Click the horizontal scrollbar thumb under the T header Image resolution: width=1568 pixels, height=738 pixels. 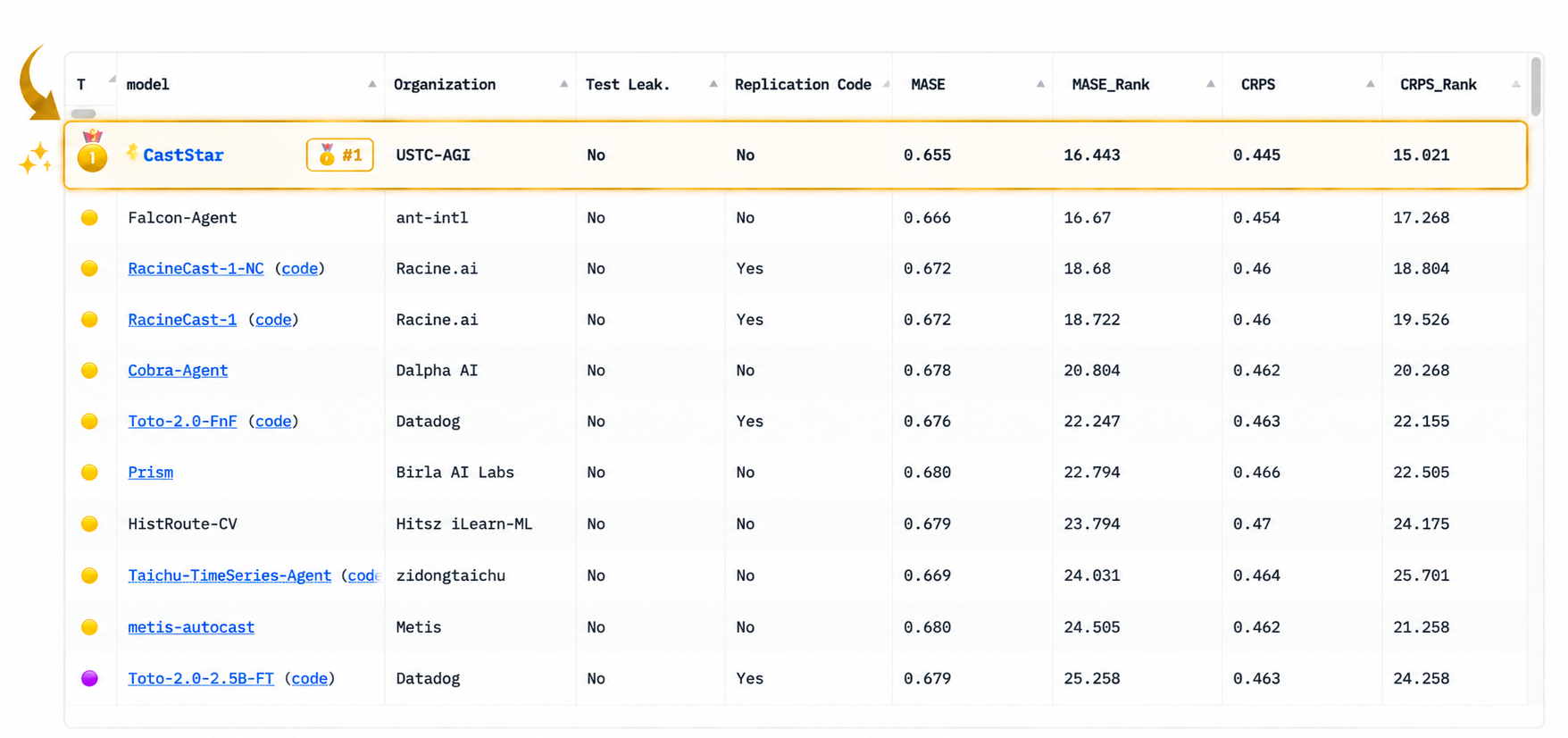point(83,113)
